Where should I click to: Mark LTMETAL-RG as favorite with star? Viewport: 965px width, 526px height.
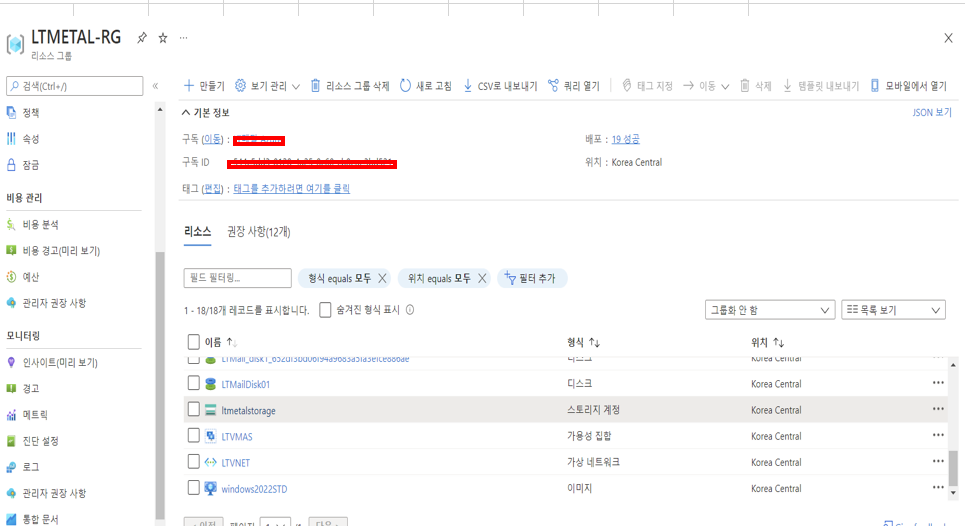pos(162,38)
